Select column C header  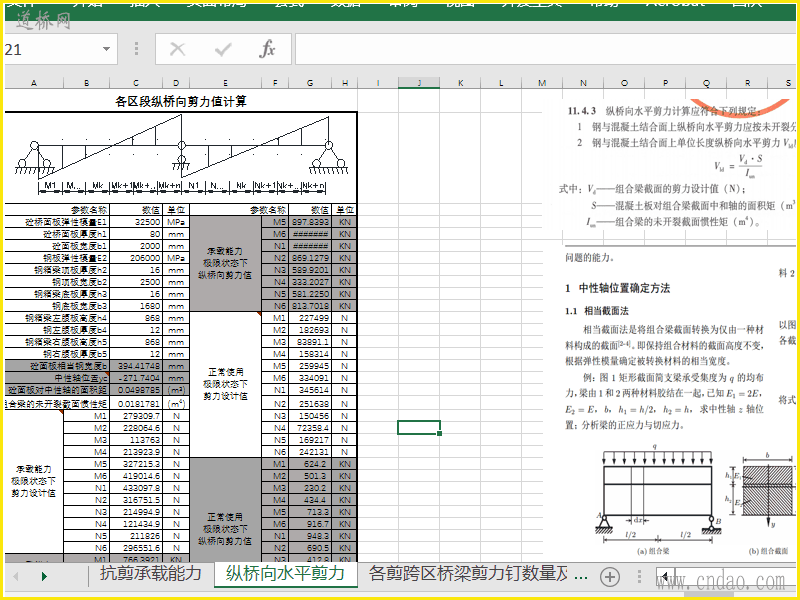tap(136, 83)
